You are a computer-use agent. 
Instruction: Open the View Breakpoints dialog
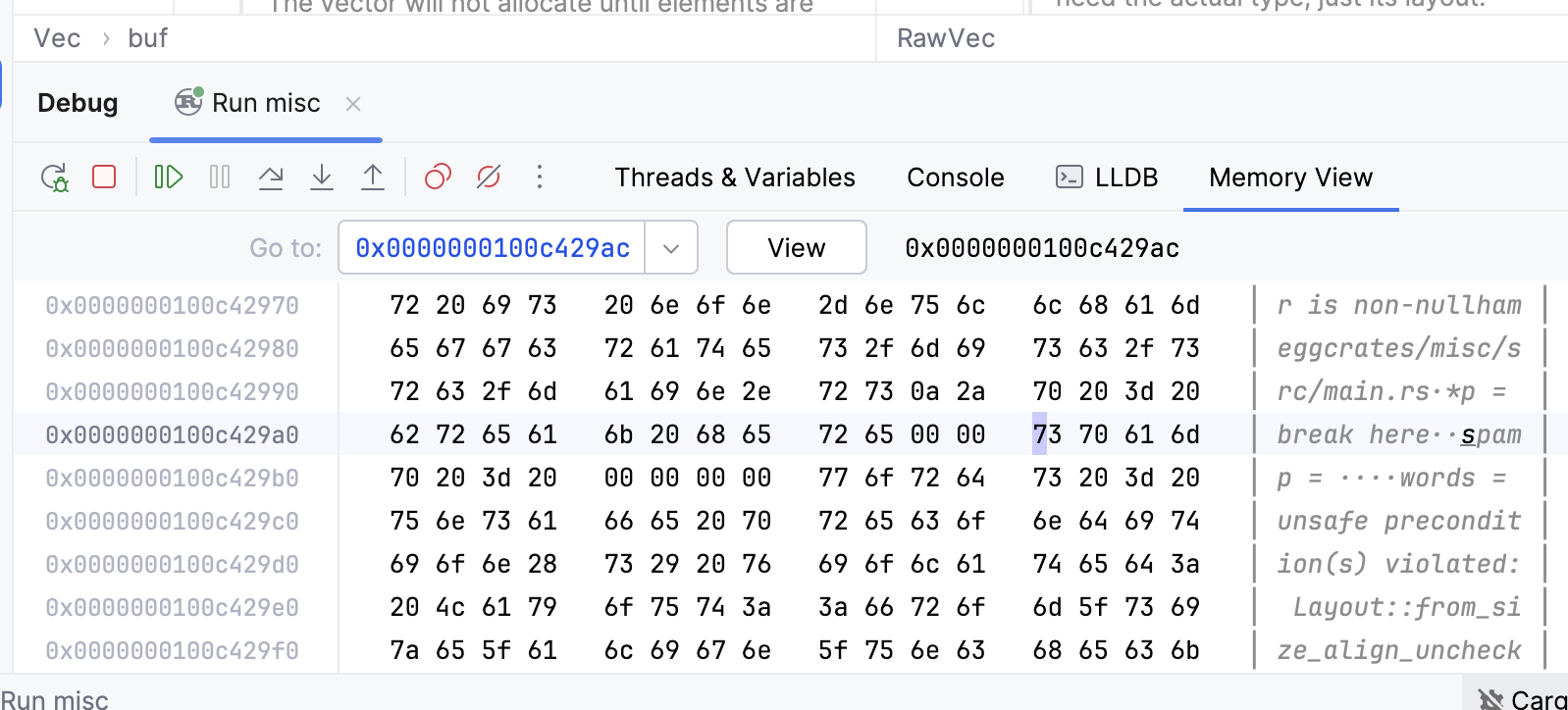click(438, 177)
